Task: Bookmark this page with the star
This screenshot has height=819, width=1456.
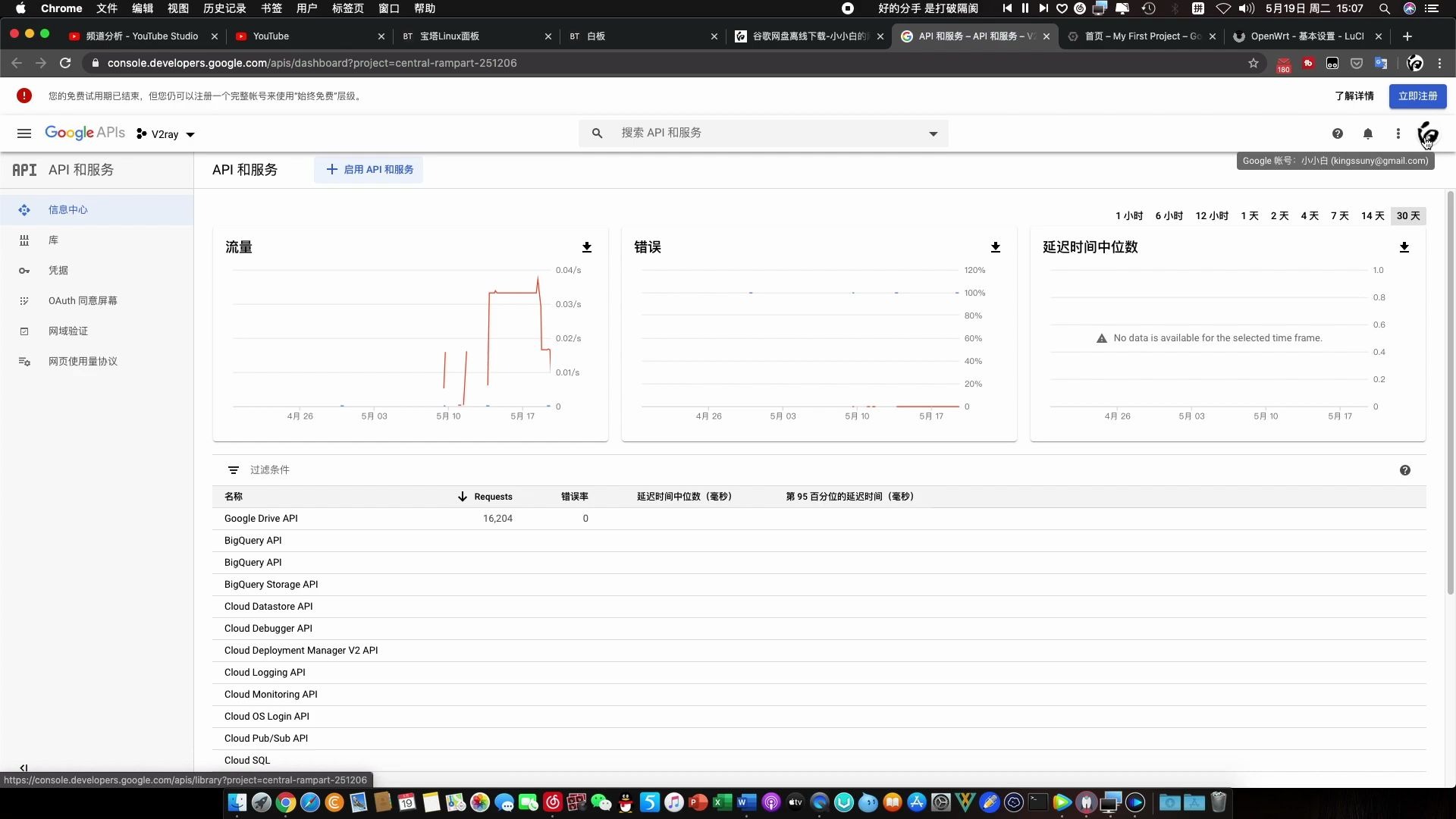Action: pos(1254,63)
